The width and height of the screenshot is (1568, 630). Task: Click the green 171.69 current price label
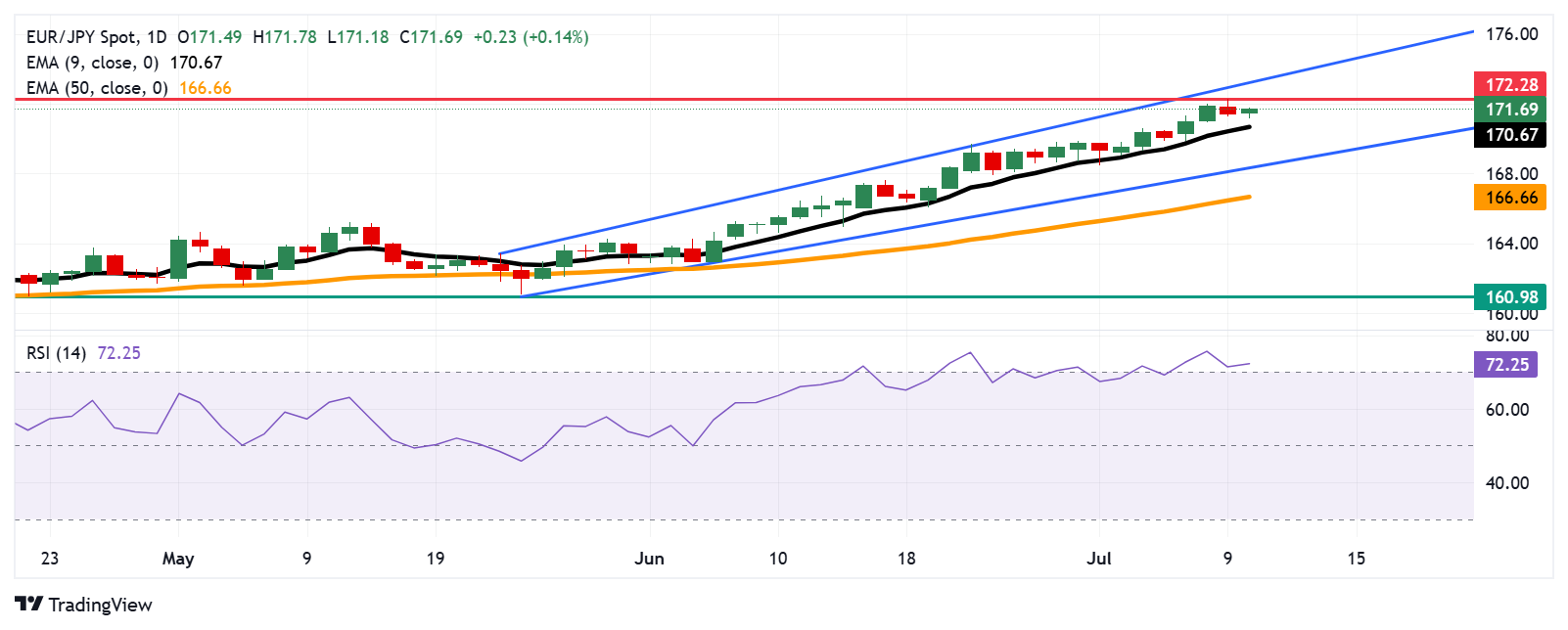coord(1510,110)
